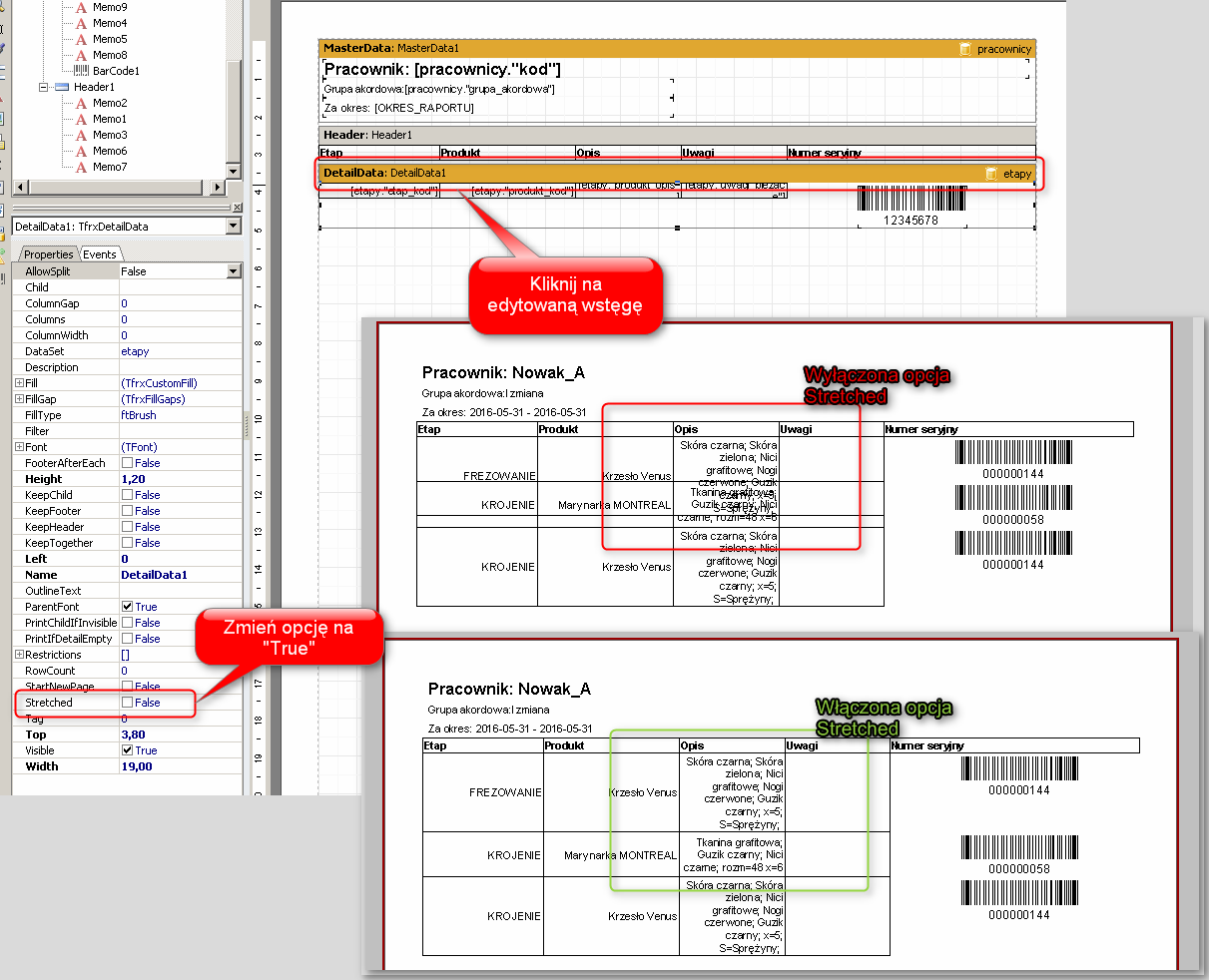Select the Memo9 text object icon
The width and height of the screenshot is (1209, 980).
click(82, 7)
